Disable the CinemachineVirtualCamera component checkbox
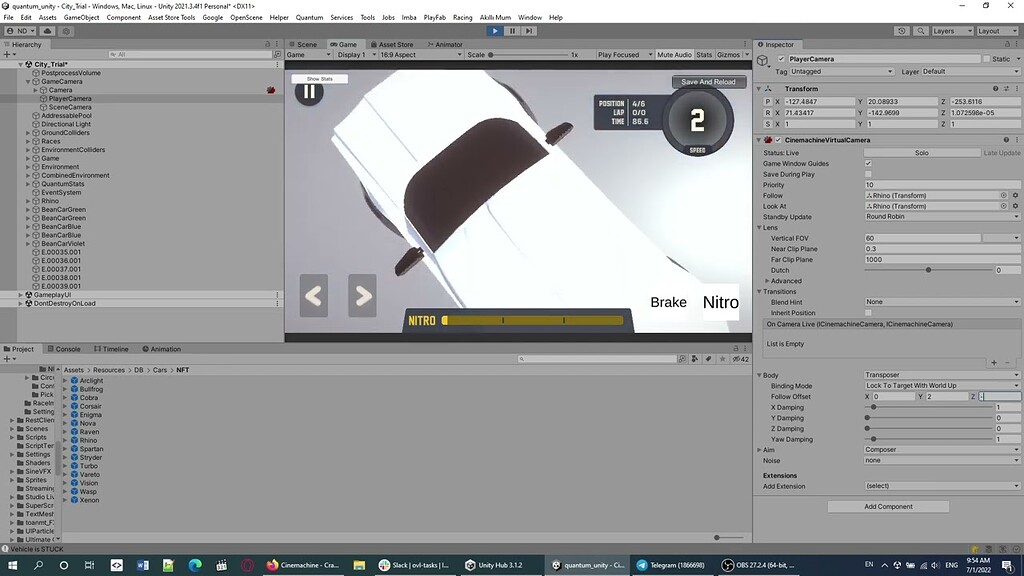Image resolution: width=1024 pixels, height=576 pixels. (778, 140)
